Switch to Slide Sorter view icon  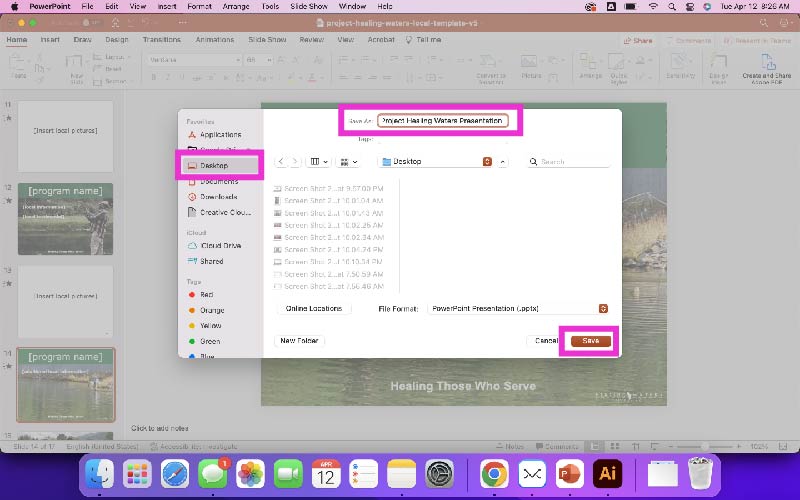pos(615,446)
